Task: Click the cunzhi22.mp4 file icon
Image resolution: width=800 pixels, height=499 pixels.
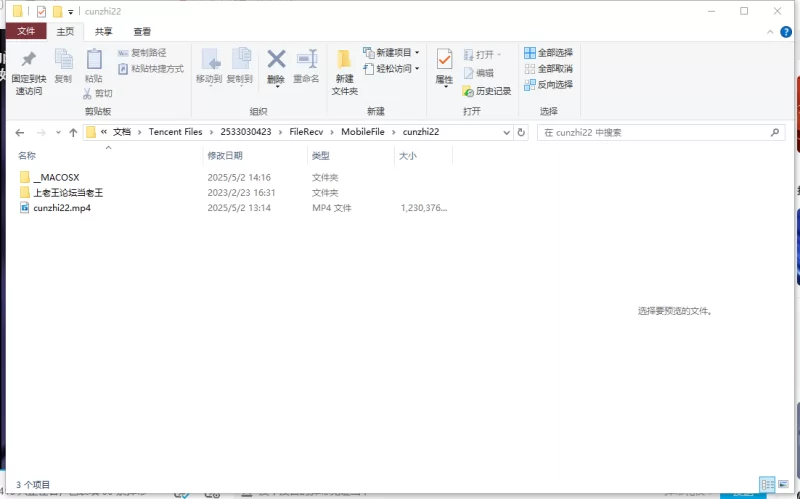Action: 24,208
